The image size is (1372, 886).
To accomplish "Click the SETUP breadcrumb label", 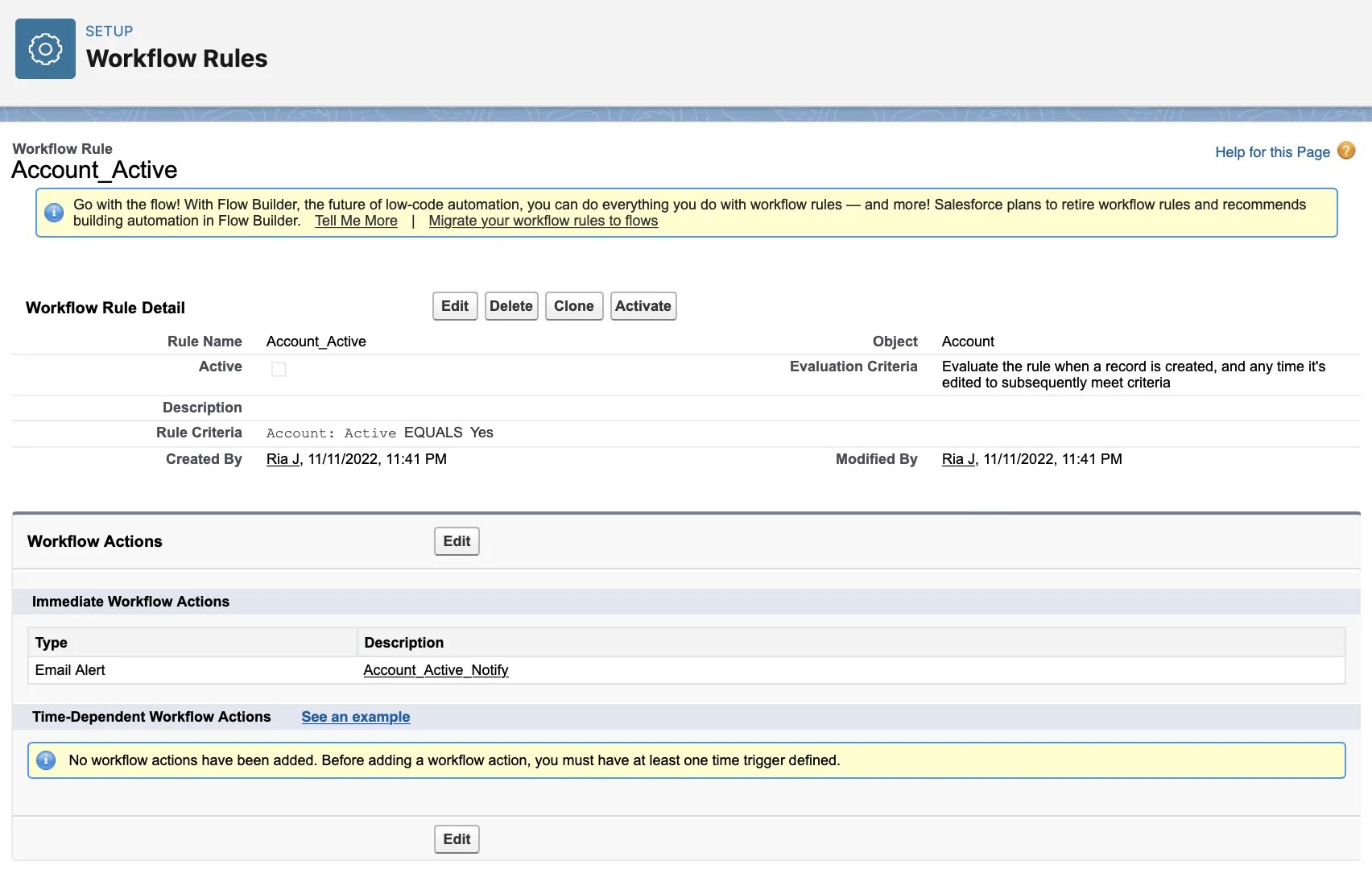I will click(110, 31).
